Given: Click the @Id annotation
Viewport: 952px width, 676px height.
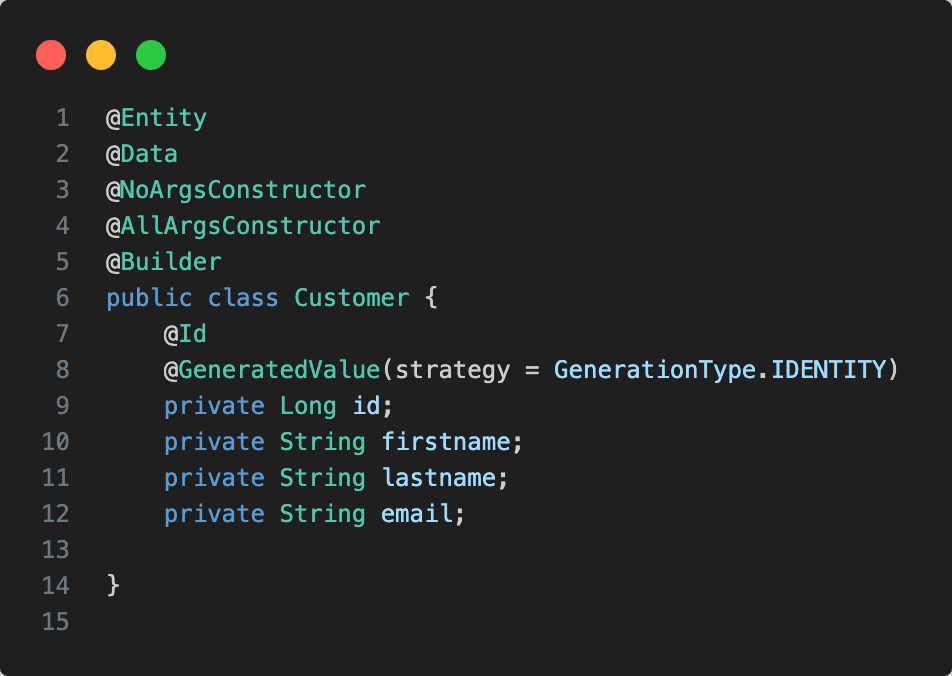Looking at the screenshot, I should (186, 334).
